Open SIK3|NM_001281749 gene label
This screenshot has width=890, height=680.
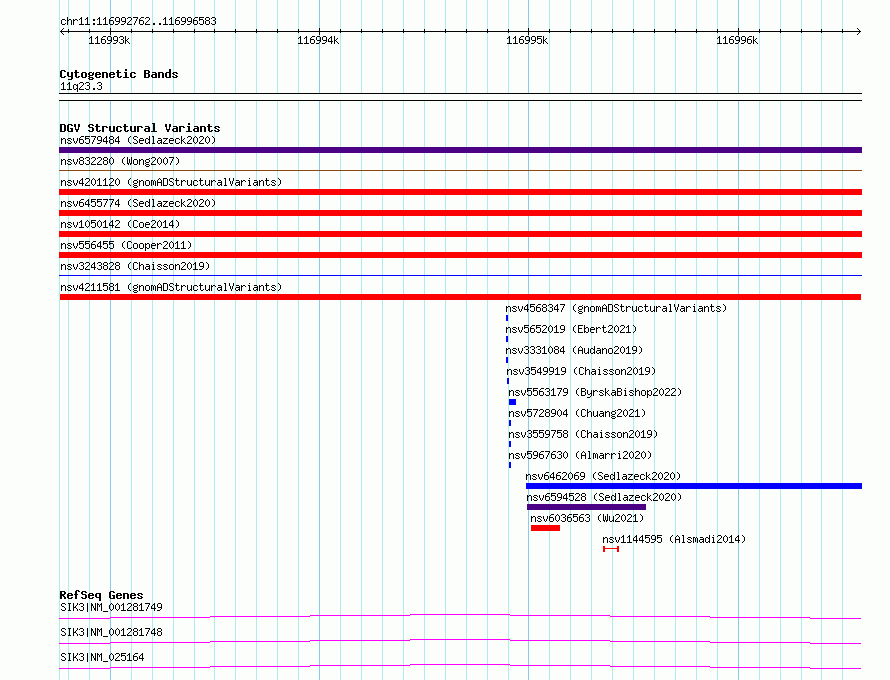point(111,607)
